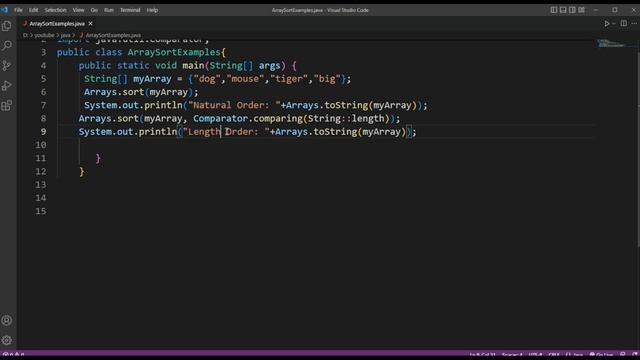Viewport: 640px width, 360px height.
Task: Toggle the bottom panel layout
Action: coord(563,10)
